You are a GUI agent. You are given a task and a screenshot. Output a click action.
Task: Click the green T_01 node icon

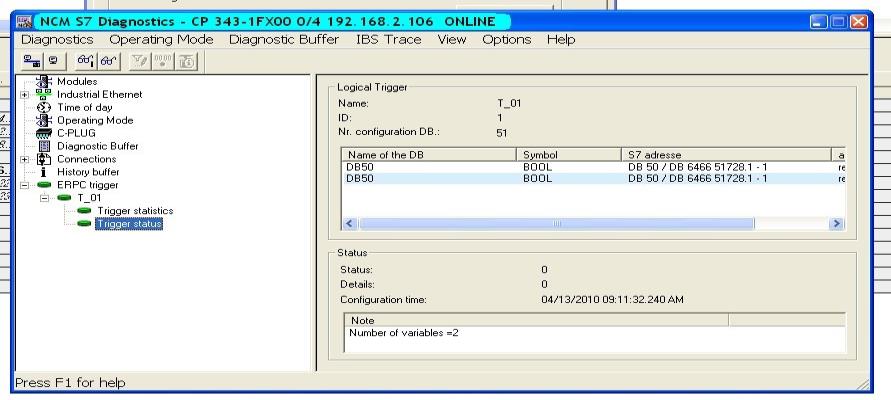tap(64, 198)
